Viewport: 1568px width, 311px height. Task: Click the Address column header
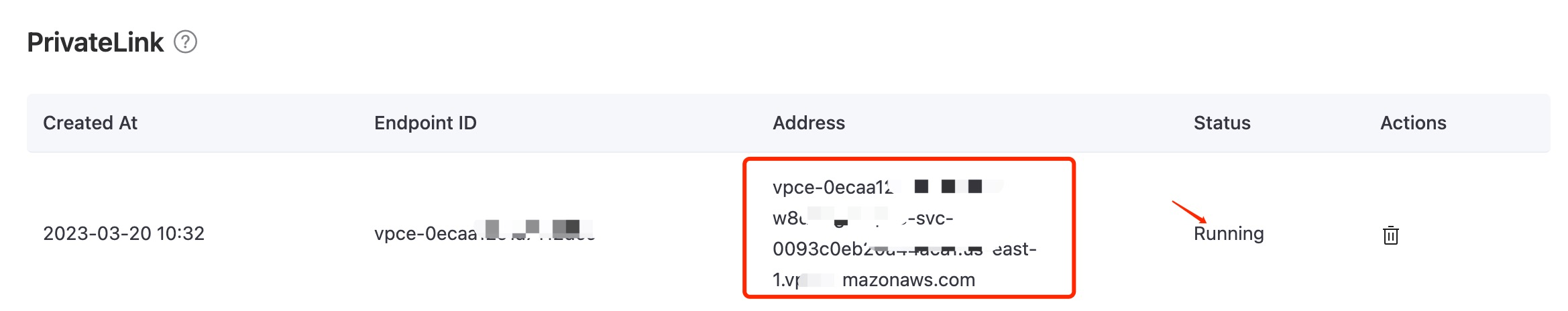pos(808,123)
